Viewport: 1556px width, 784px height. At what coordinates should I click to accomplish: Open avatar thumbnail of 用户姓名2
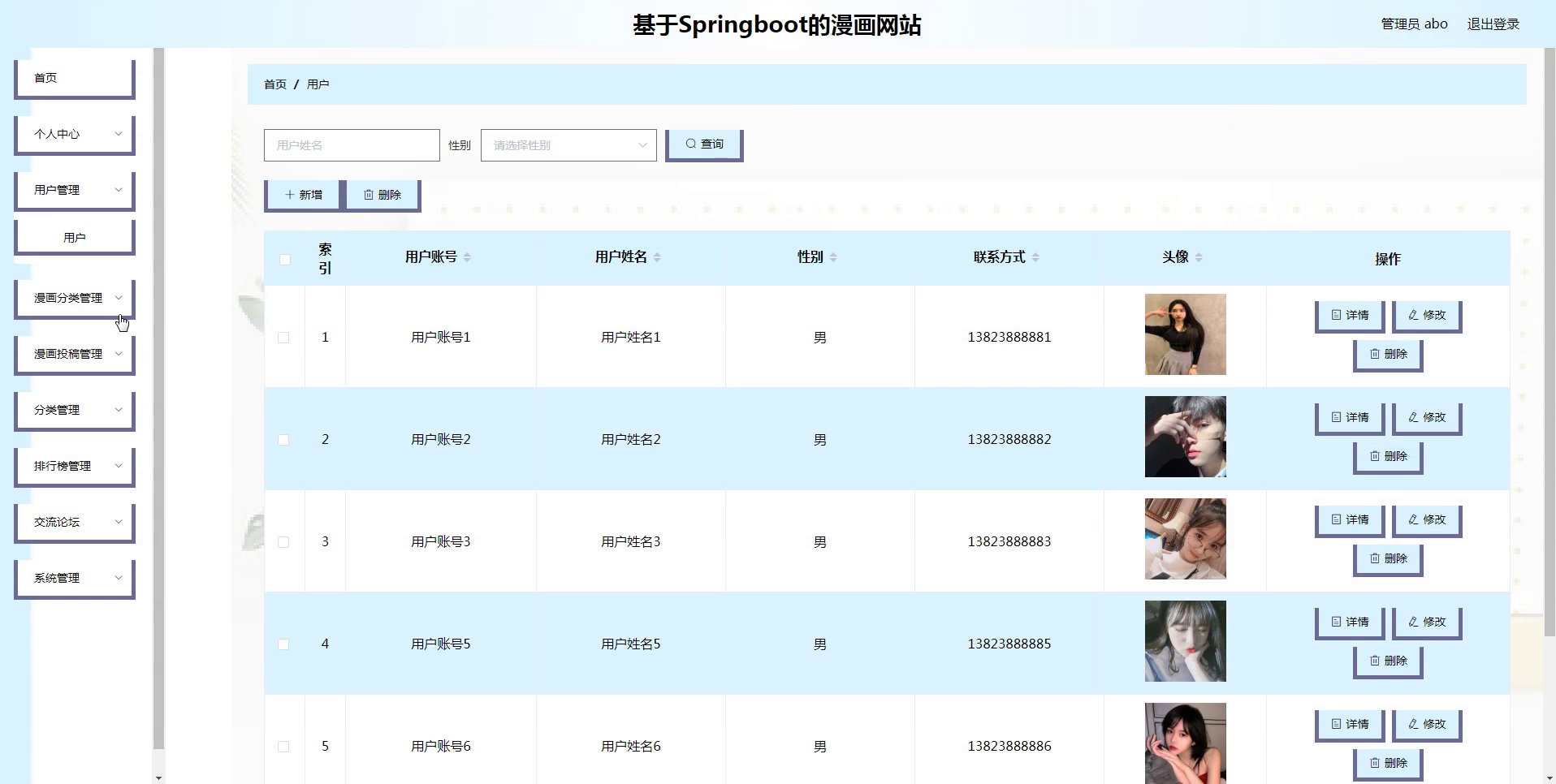[1185, 437]
